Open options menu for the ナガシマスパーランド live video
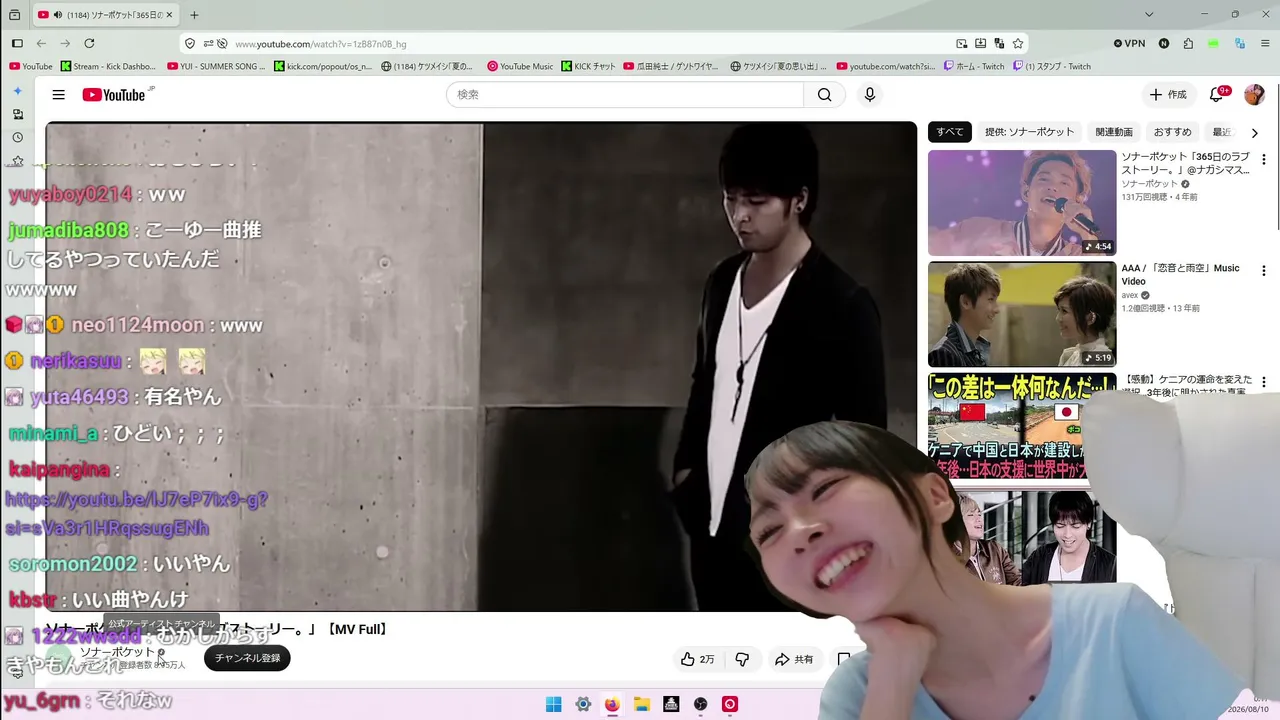This screenshot has height=720, width=1280. (x=1263, y=159)
